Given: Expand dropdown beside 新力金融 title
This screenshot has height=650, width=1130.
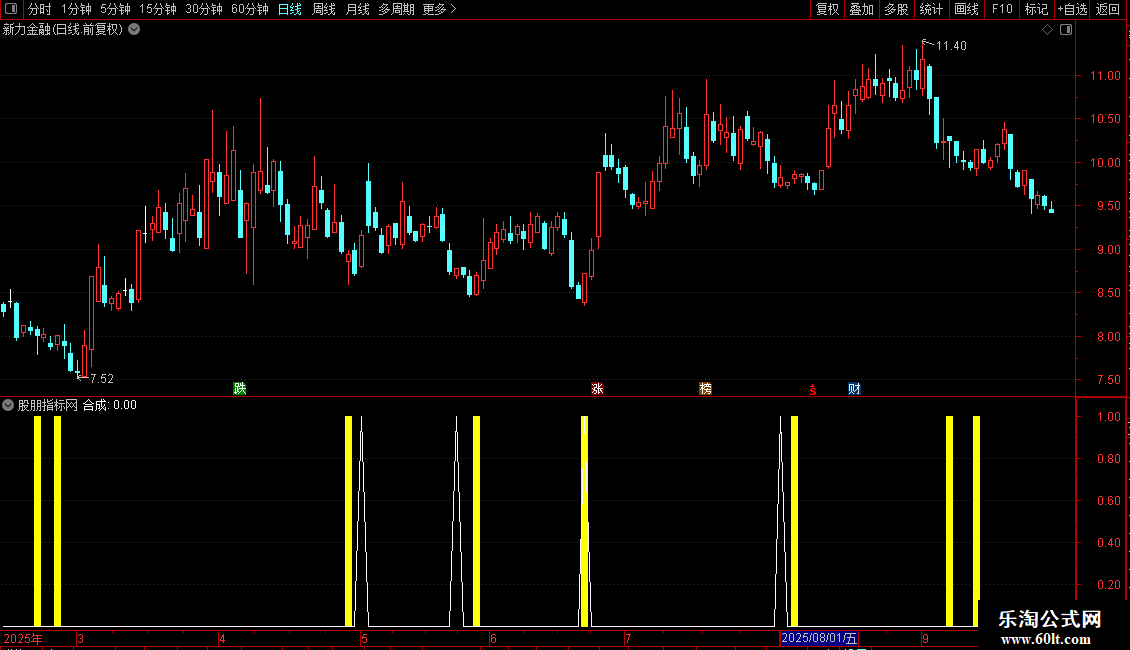Looking at the screenshot, I should coord(134,30).
